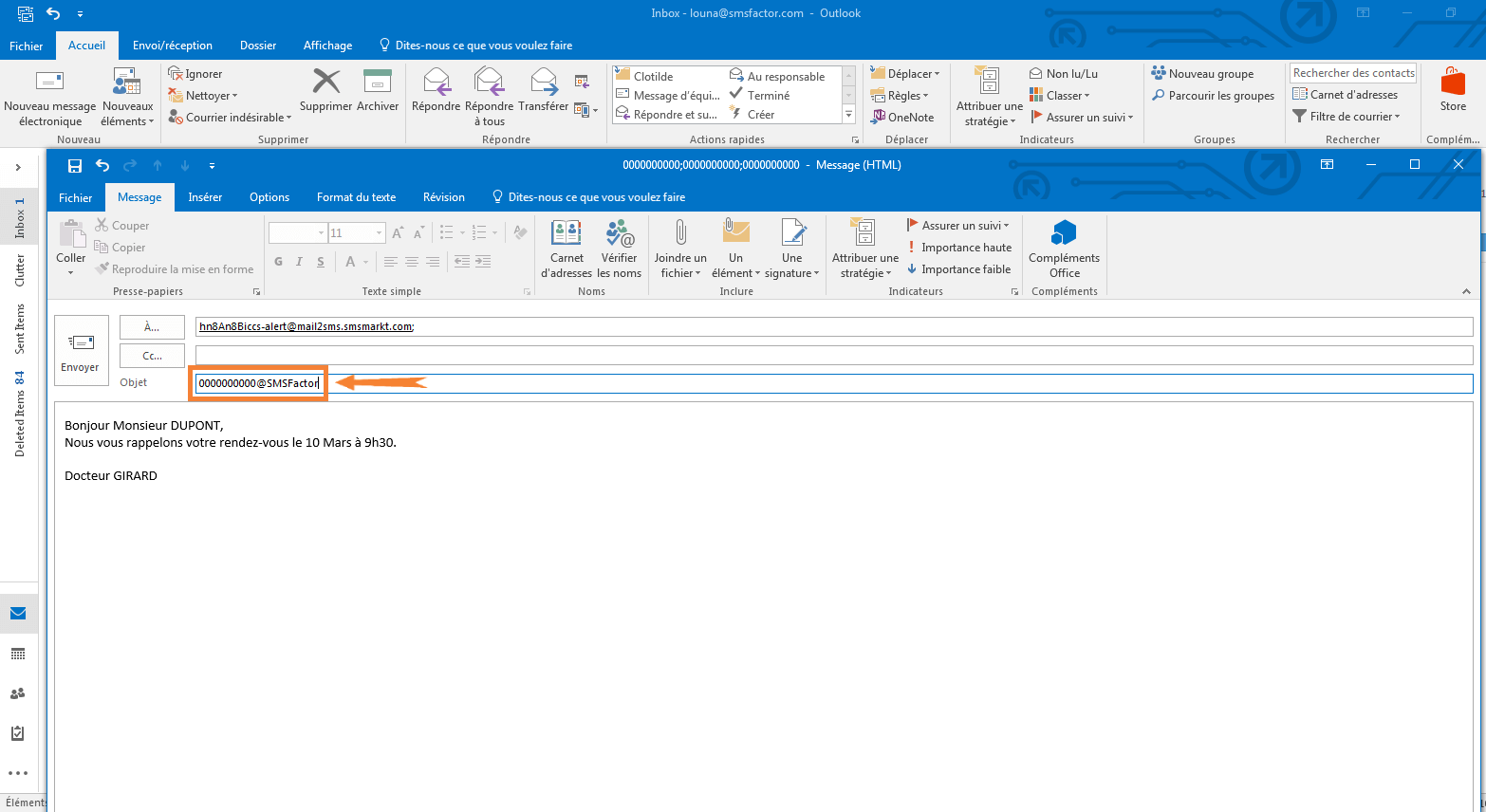Click the À... recipients button
Screen dimensions: 1486x812
(152, 326)
